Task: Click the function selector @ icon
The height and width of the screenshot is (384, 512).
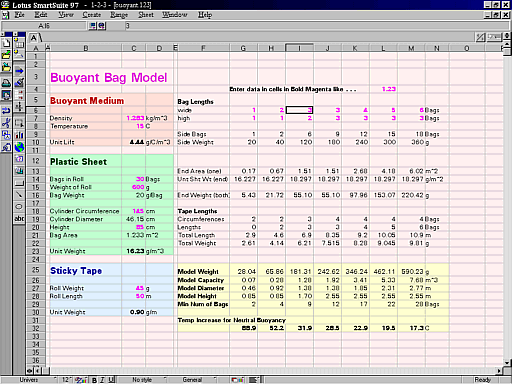Action: (101, 26)
